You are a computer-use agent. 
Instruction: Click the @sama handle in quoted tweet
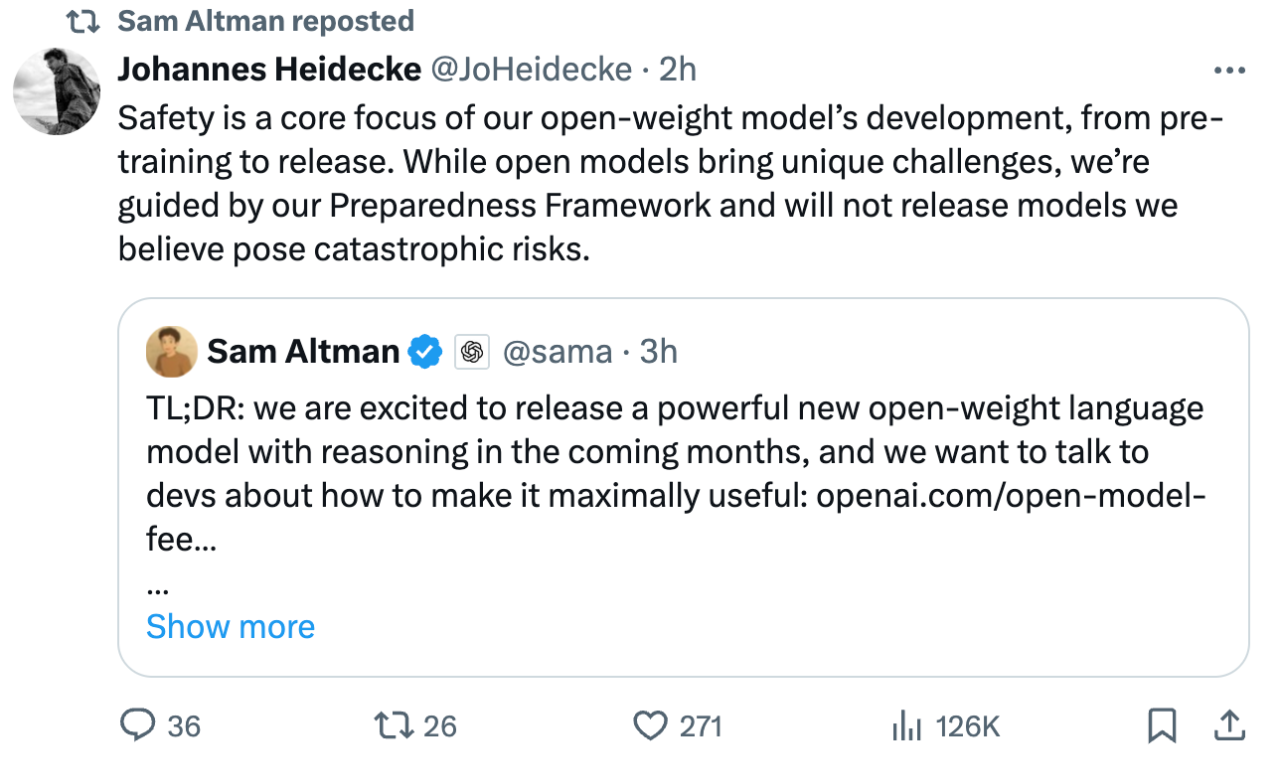[557, 352]
